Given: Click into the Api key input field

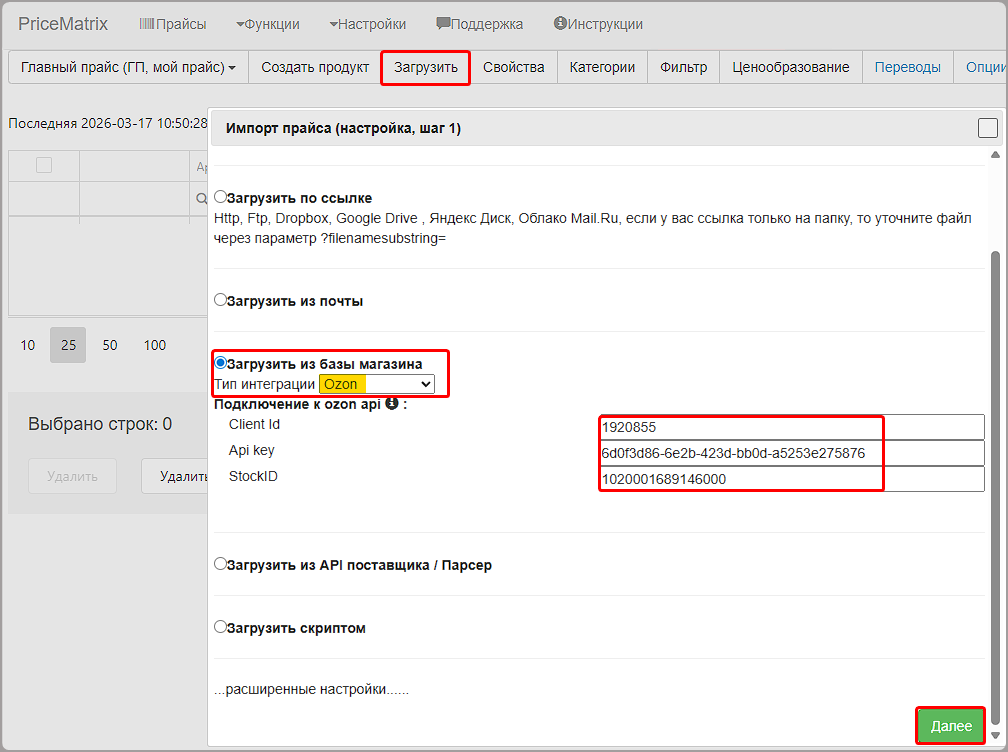Looking at the screenshot, I should pos(792,454).
